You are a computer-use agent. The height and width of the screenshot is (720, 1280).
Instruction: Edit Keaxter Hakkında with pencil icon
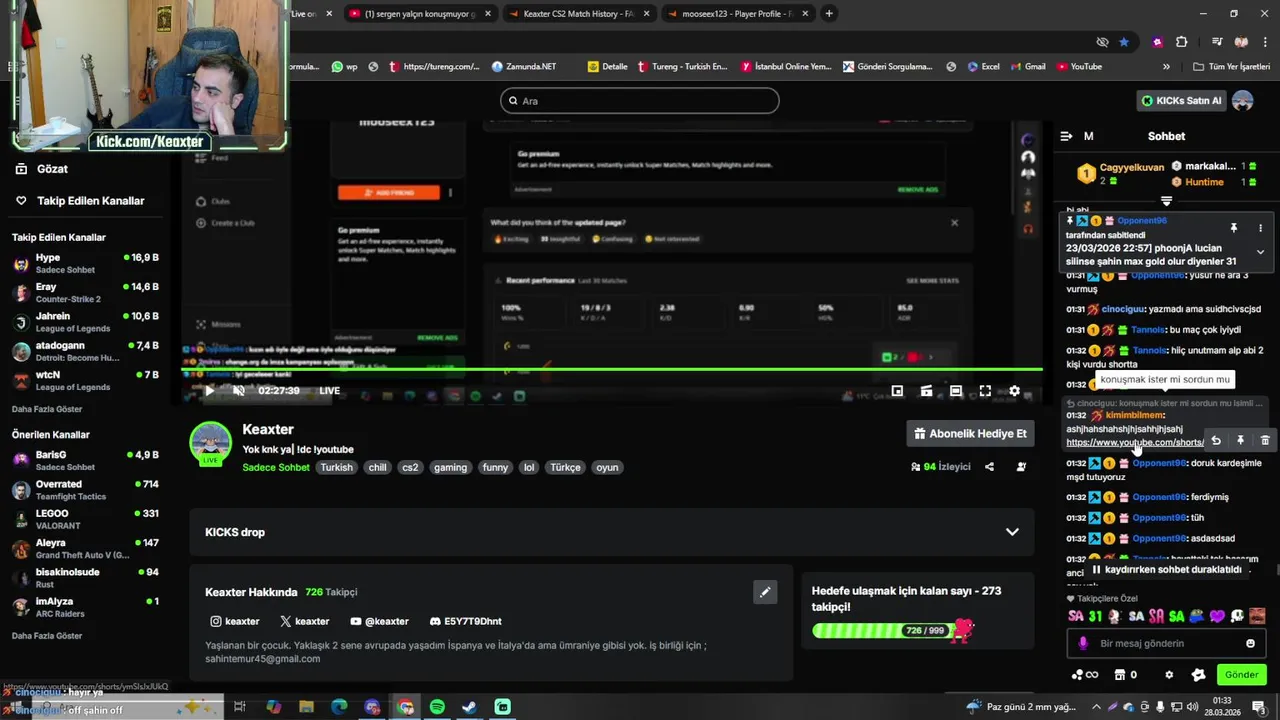765,592
